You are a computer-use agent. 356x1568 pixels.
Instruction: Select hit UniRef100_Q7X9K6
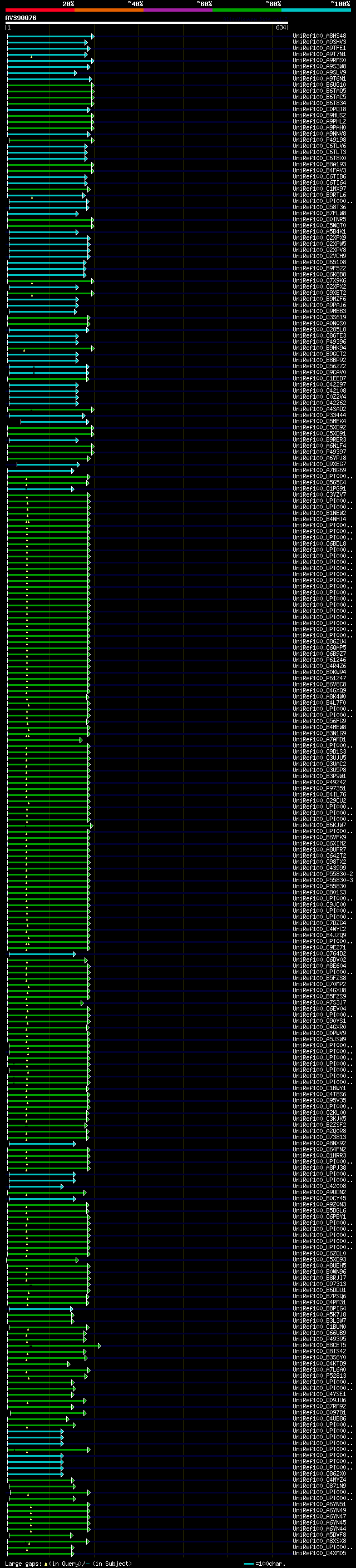click(x=319, y=280)
